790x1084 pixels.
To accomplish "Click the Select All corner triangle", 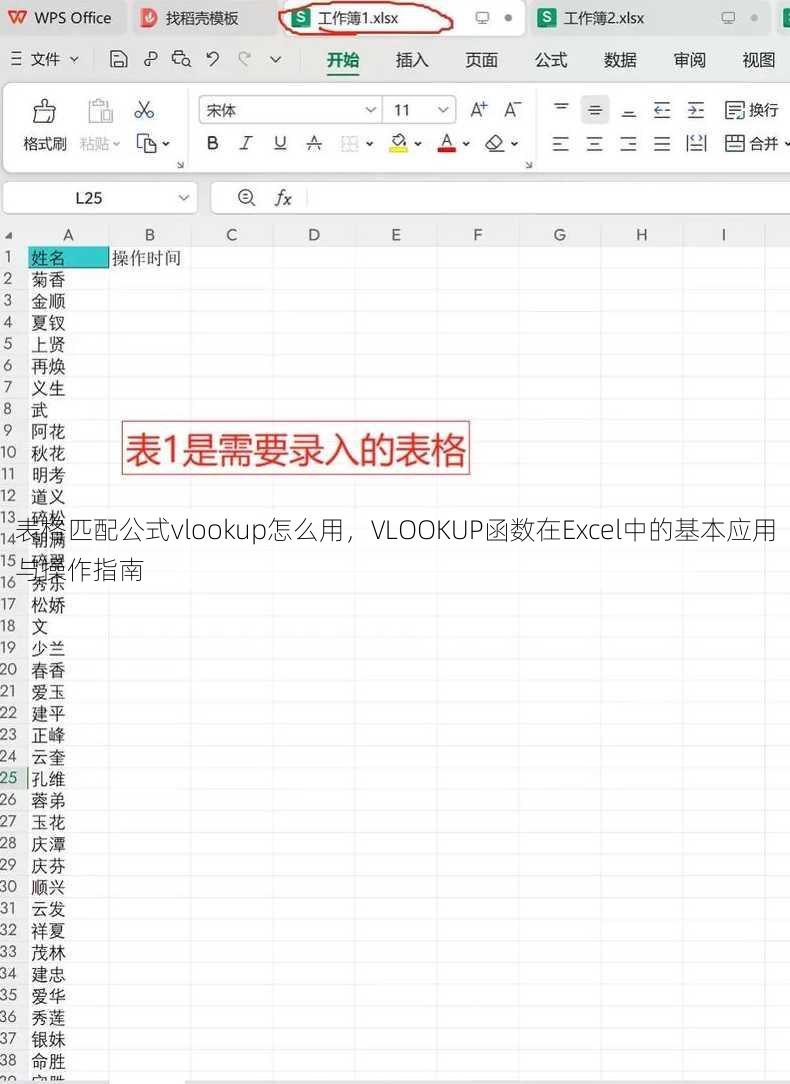I will 9,235.
